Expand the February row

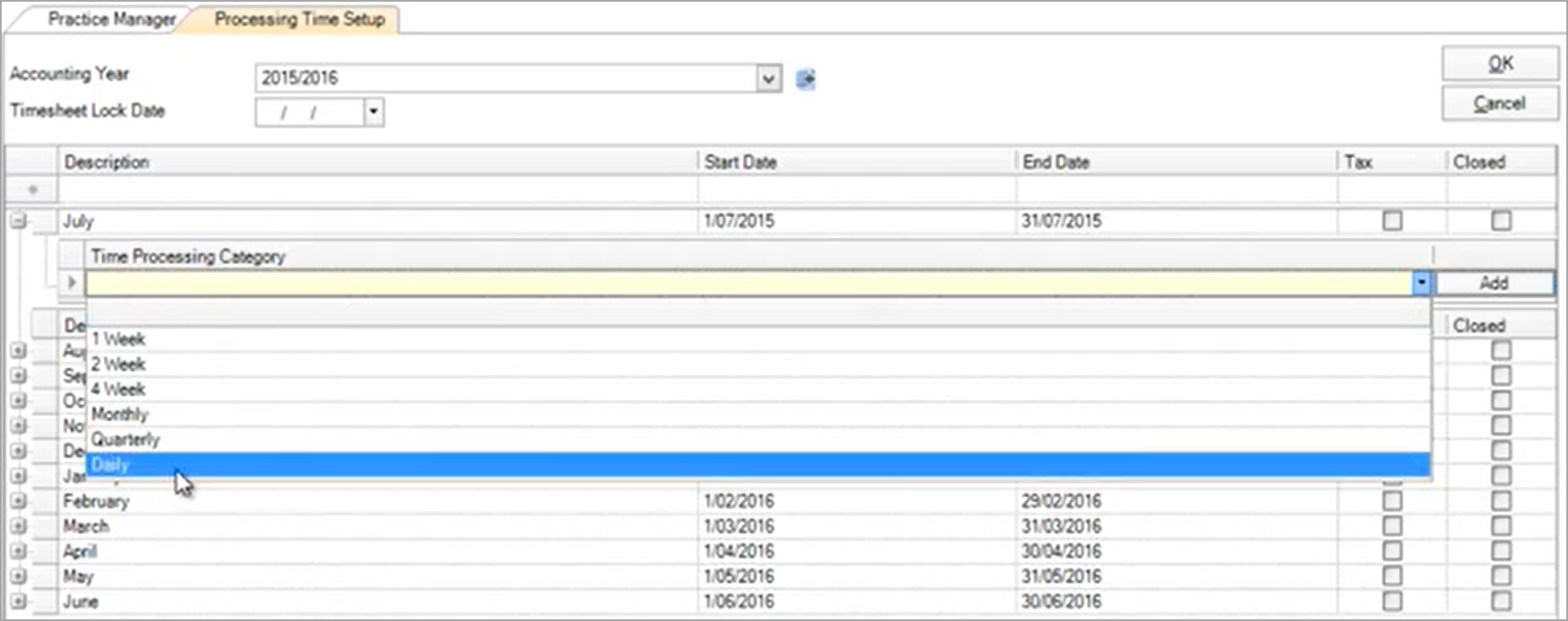[x=18, y=501]
